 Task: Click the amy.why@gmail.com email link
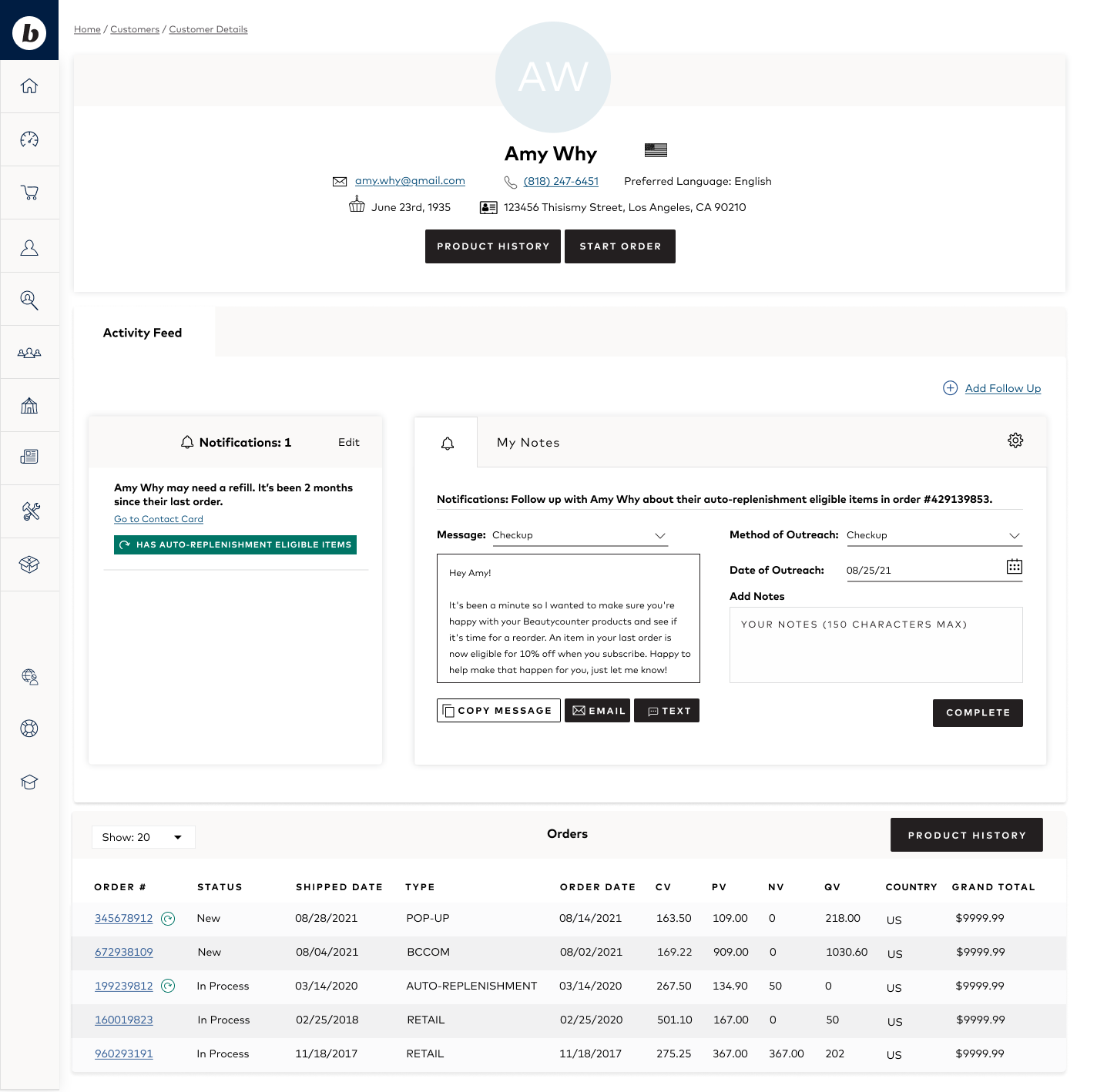click(410, 181)
